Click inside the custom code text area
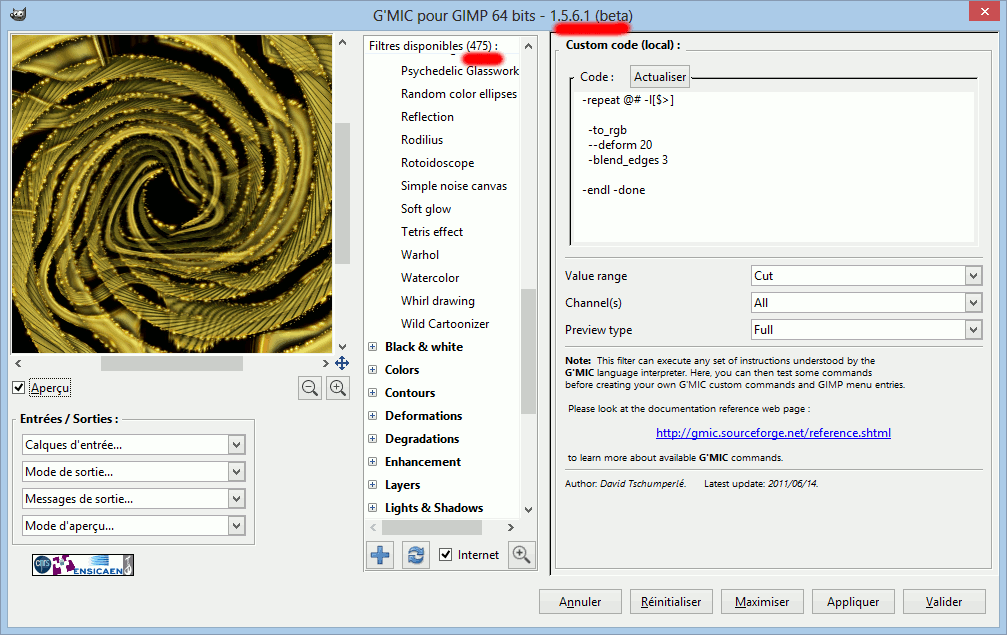 (x=775, y=167)
